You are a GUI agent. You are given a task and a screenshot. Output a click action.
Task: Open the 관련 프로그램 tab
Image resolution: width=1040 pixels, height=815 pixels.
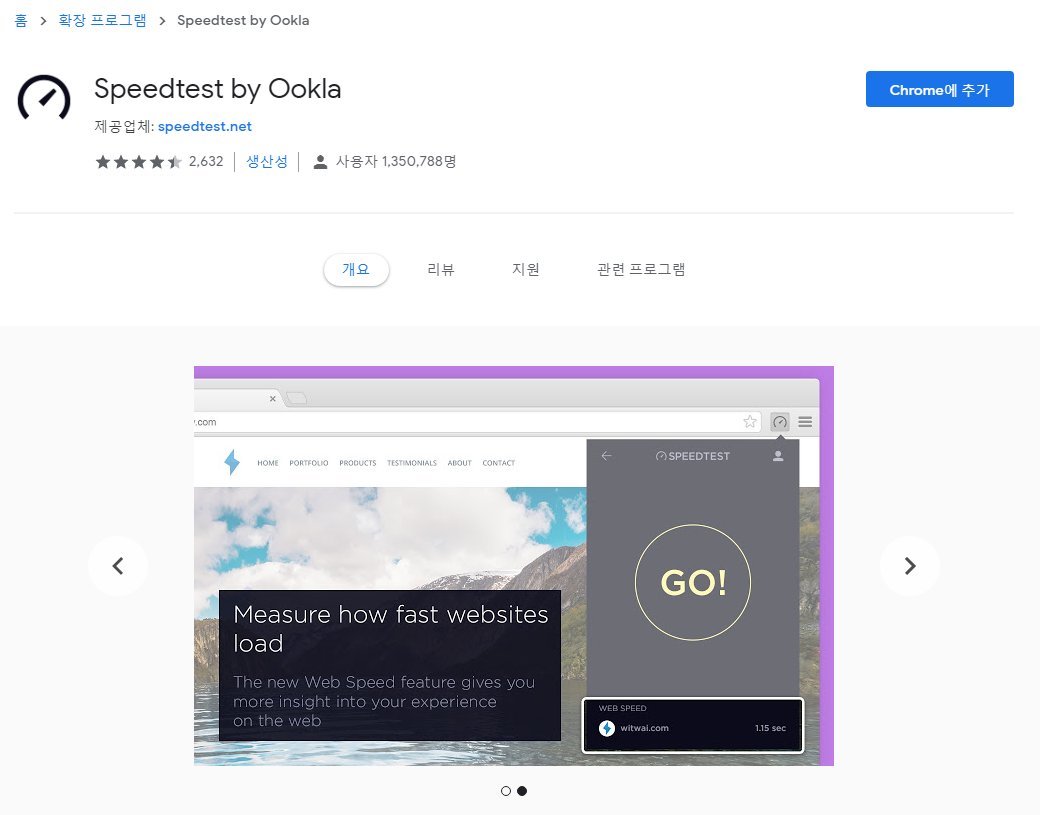click(641, 269)
